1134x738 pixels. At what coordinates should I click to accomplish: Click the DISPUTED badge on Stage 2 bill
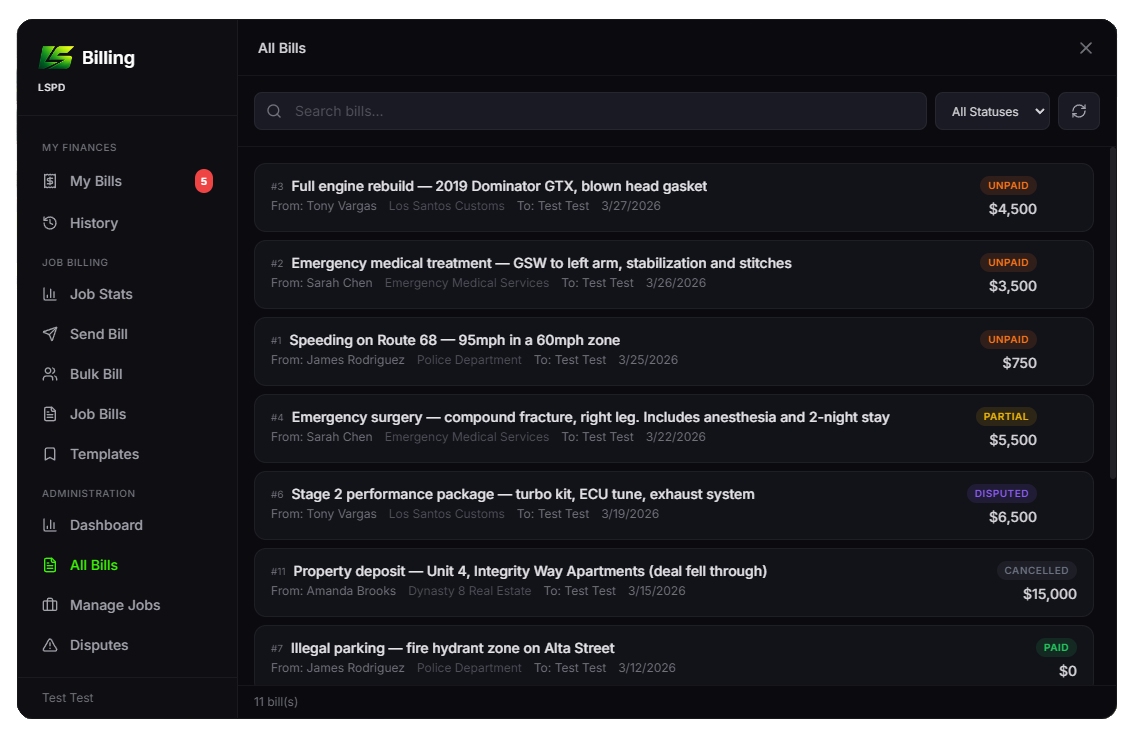pyautogui.click(x=1001, y=493)
